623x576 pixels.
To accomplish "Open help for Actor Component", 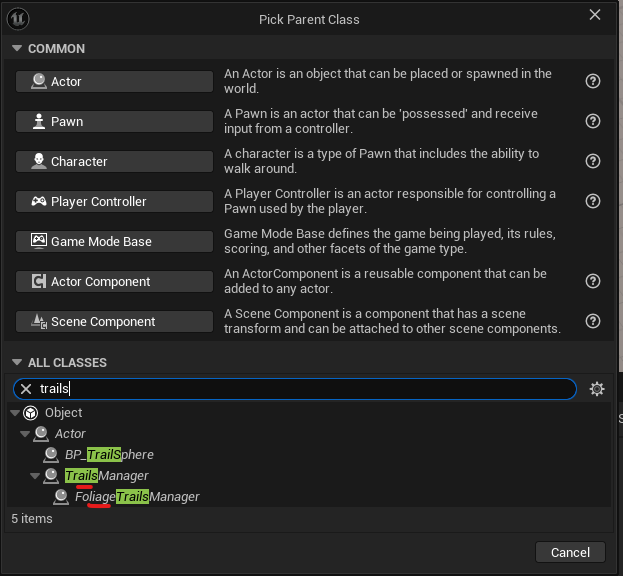I will [x=592, y=281].
